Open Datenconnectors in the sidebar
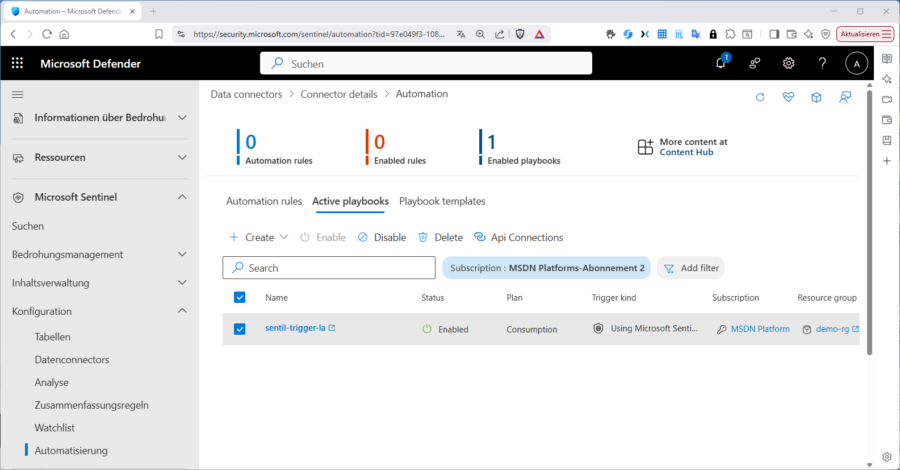The image size is (900, 470). (72, 360)
